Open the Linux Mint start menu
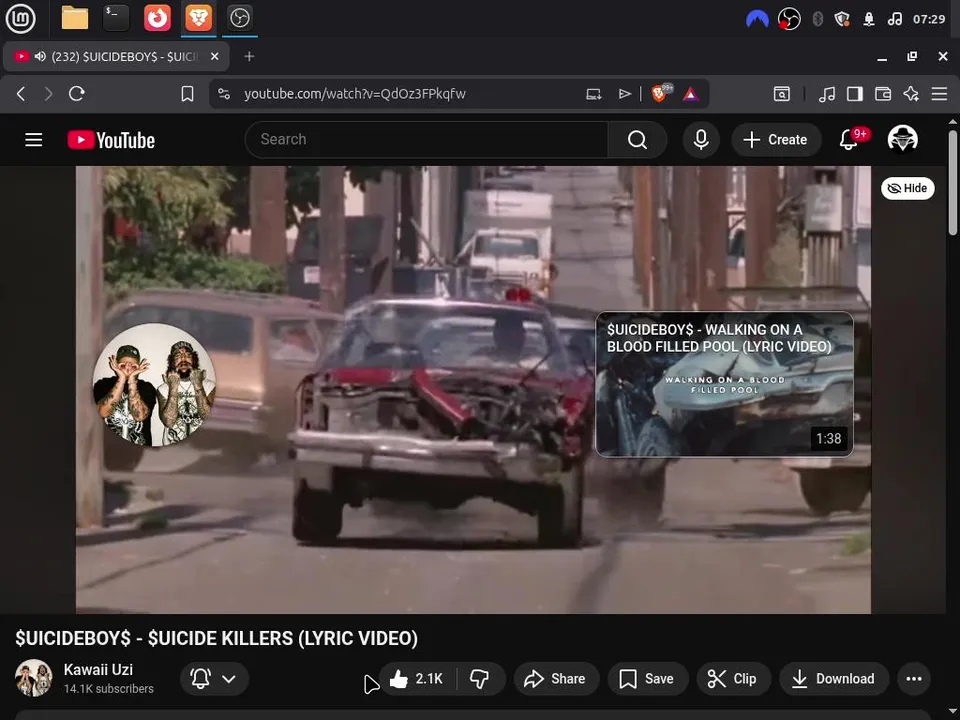The height and width of the screenshot is (720, 960). [20, 18]
